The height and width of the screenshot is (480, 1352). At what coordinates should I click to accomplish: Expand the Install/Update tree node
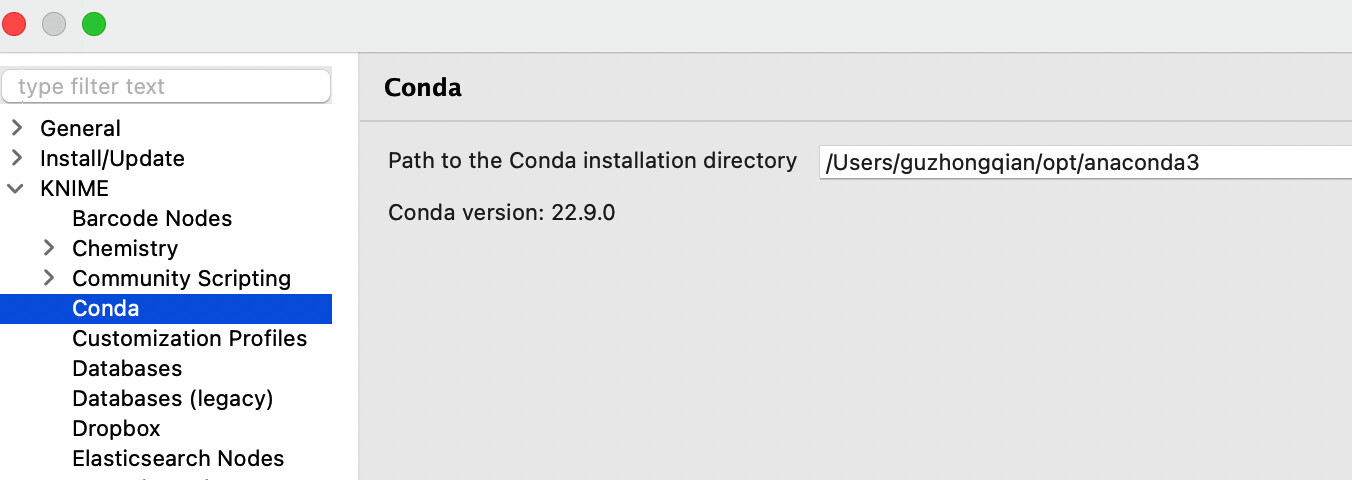pyautogui.click(x=16, y=158)
